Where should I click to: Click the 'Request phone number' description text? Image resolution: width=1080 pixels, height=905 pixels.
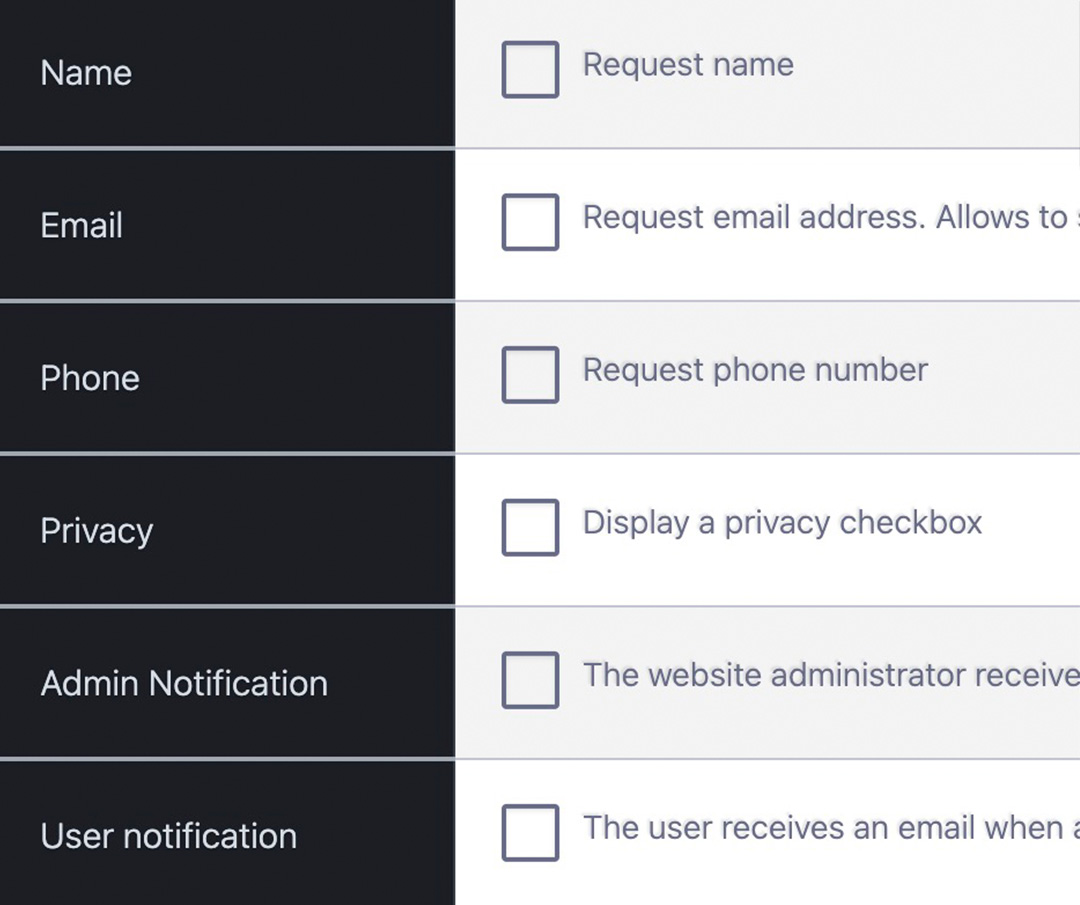pos(755,370)
